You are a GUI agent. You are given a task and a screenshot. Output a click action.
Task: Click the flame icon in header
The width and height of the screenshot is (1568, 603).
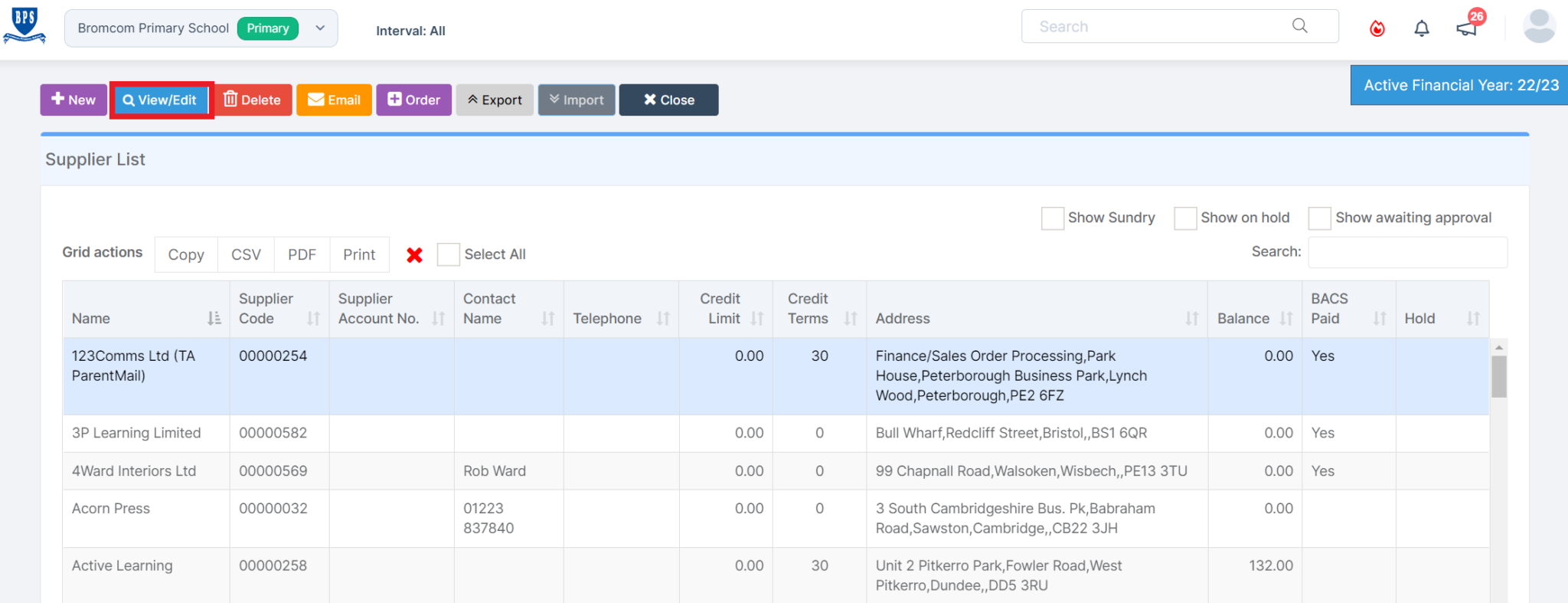(1377, 29)
